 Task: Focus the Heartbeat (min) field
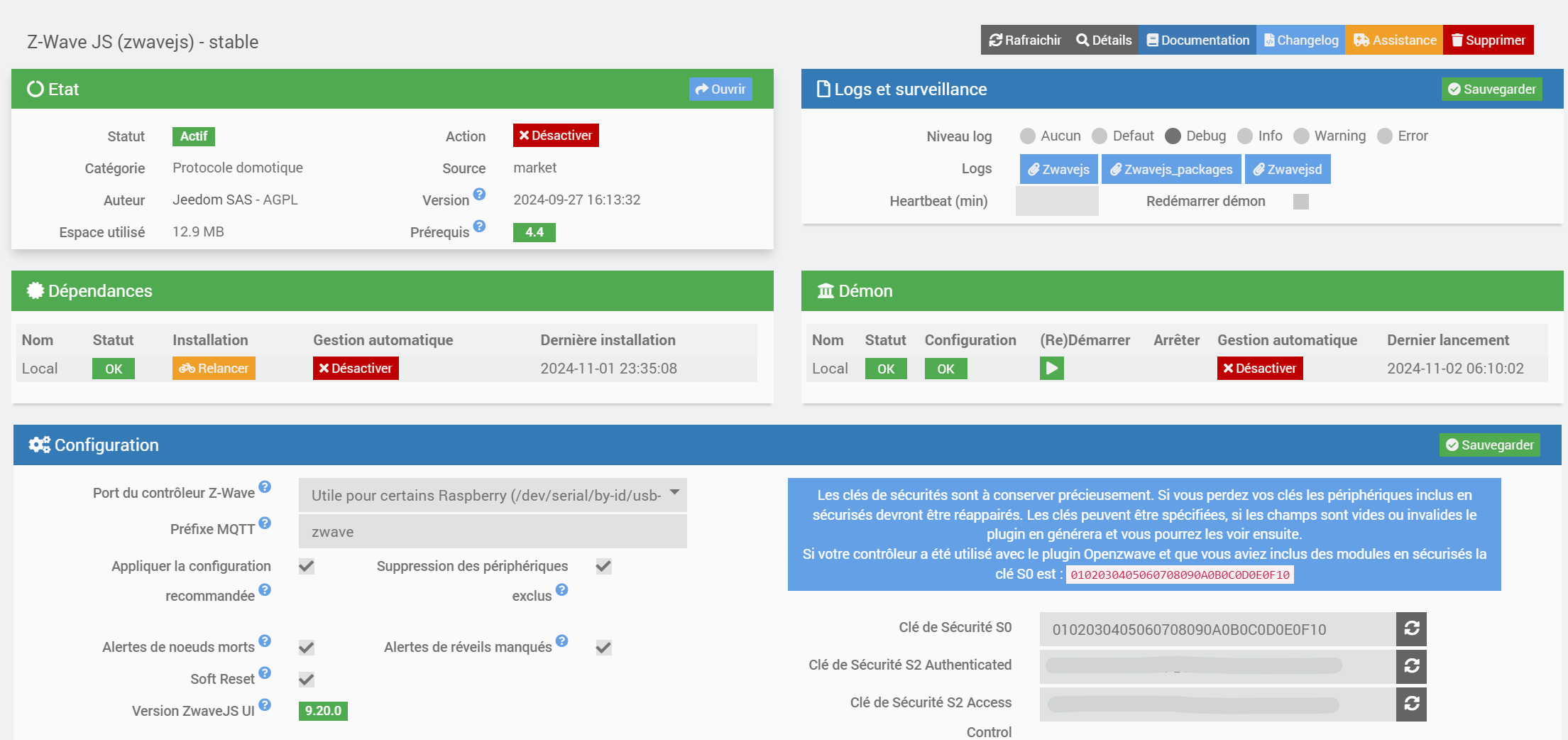coord(1057,201)
